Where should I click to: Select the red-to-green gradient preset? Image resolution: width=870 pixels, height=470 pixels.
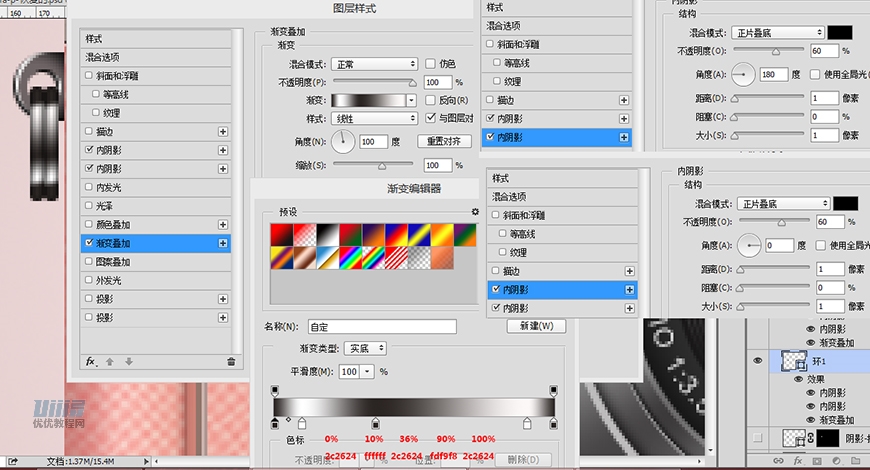point(350,235)
